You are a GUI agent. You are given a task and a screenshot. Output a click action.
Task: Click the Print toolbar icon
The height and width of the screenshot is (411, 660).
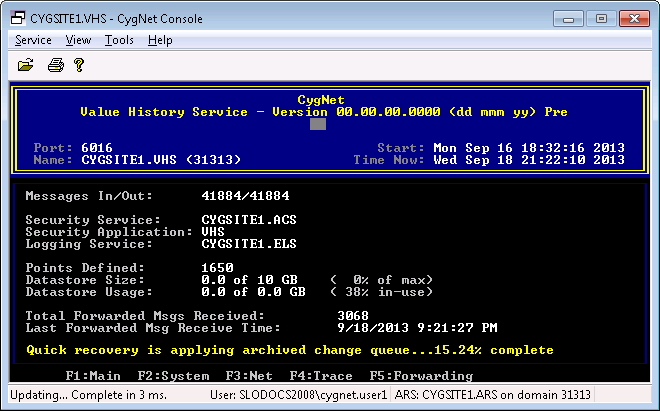point(56,65)
